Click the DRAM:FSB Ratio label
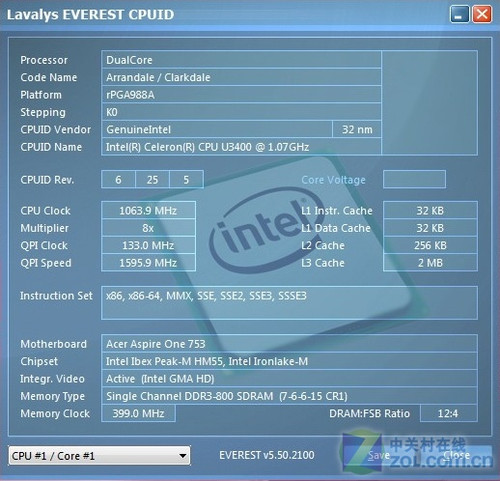This screenshot has width=500, height=481. point(369,413)
